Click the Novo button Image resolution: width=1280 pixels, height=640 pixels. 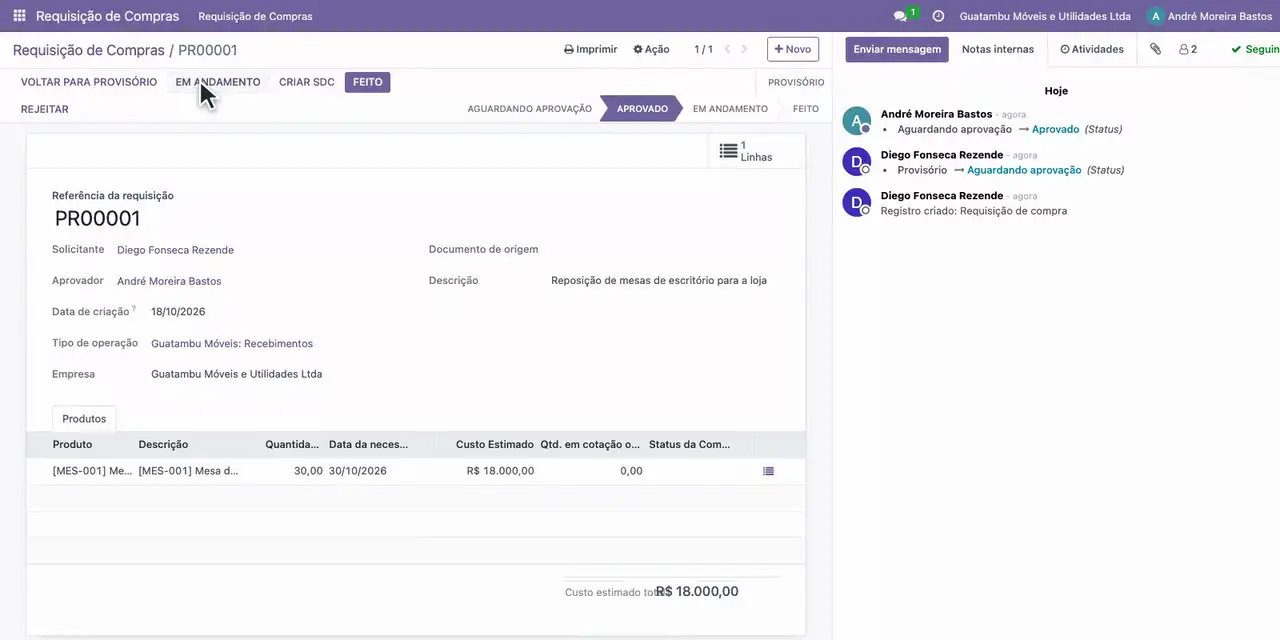[x=793, y=49]
